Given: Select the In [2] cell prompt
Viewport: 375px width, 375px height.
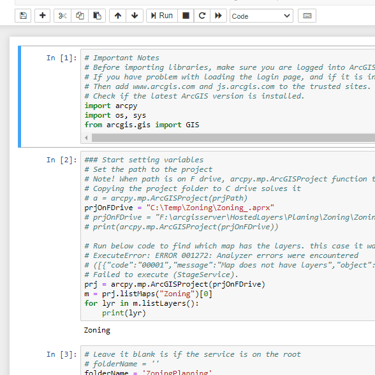Looking at the screenshot, I should pos(61,160).
